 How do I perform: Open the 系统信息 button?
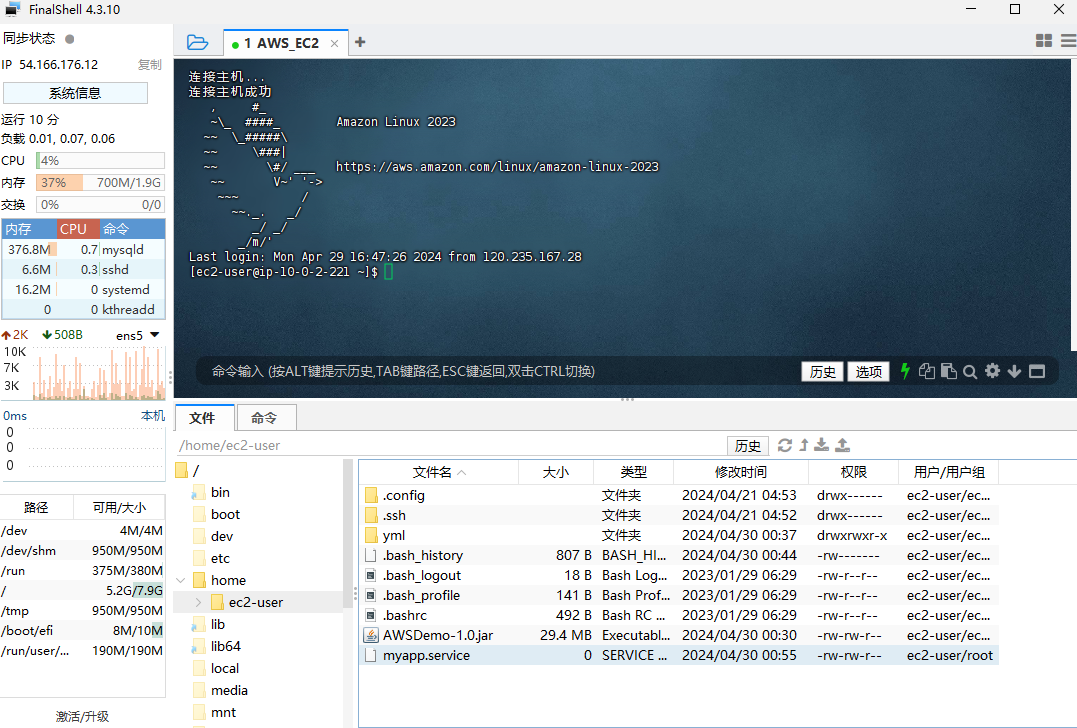tap(76, 93)
